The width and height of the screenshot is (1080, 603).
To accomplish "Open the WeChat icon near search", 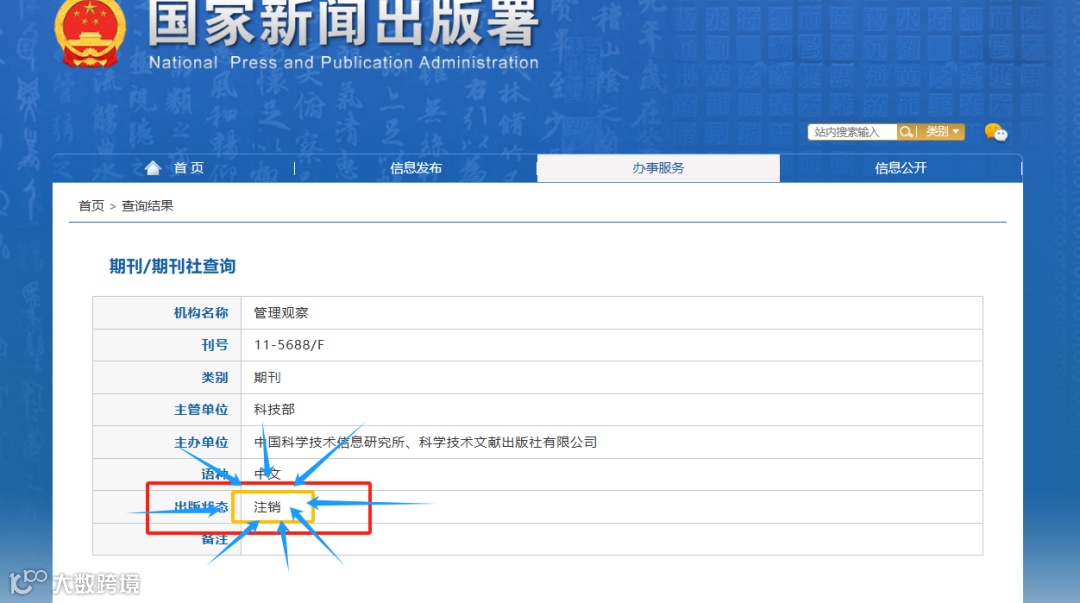I will (x=996, y=132).
